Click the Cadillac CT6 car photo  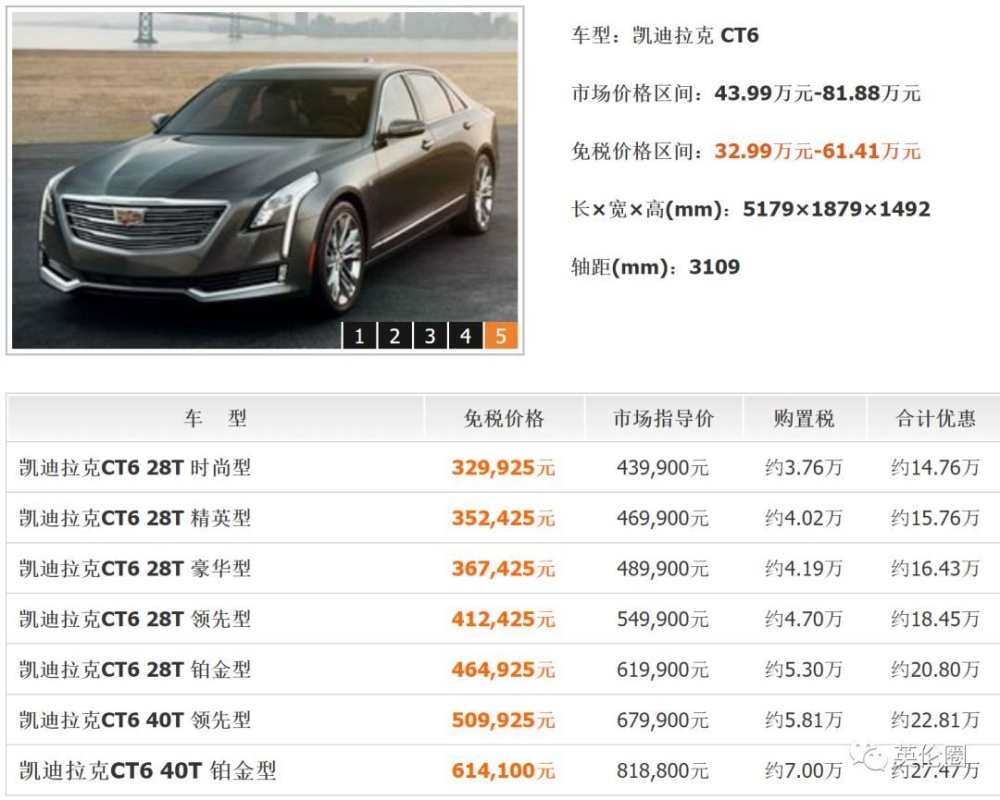click(265, 181)
